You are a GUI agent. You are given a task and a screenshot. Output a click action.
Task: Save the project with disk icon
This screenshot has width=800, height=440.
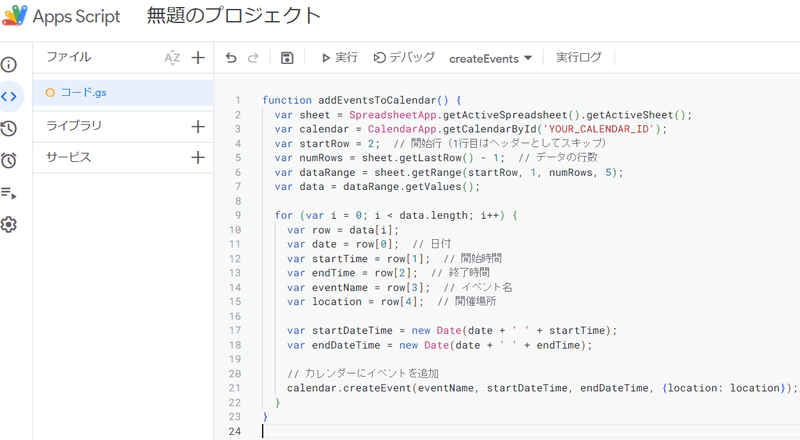click(287, 58)
